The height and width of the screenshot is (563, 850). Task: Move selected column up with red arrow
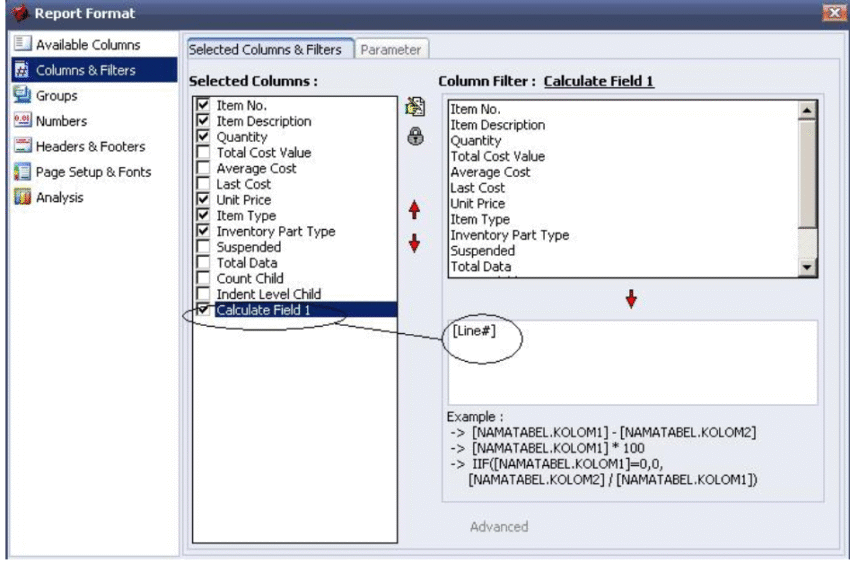coord(414,210)
